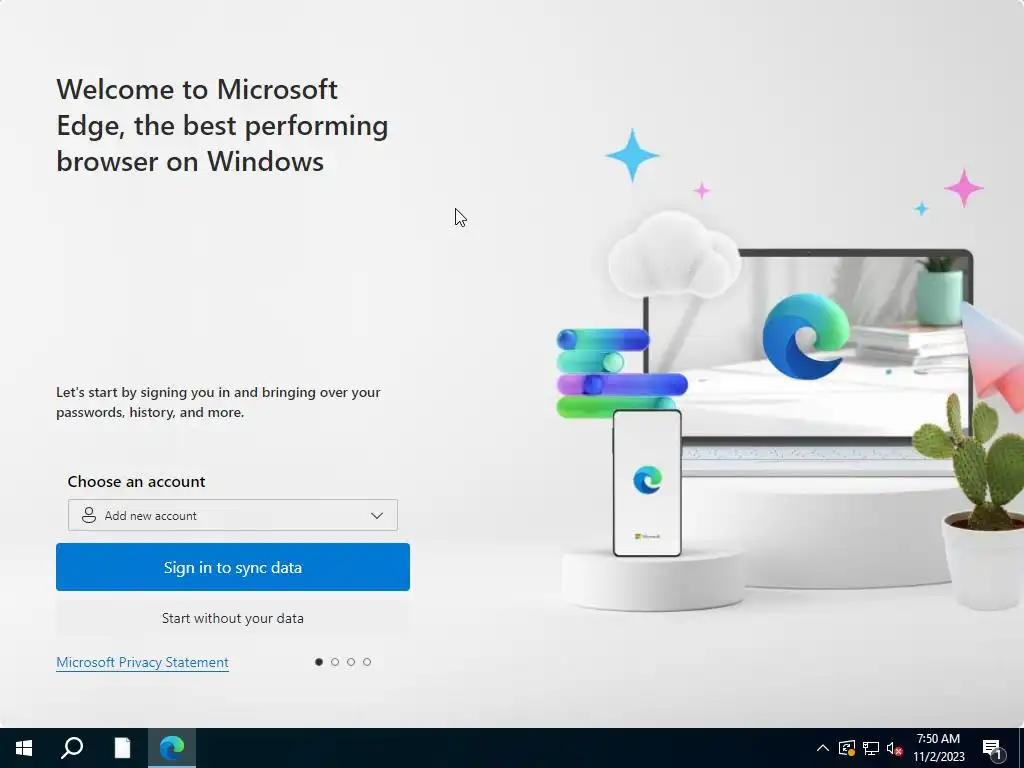This screenshot has width=1024, height=768.
Task: Open the Windows Start menu
Action: (24, 748)
